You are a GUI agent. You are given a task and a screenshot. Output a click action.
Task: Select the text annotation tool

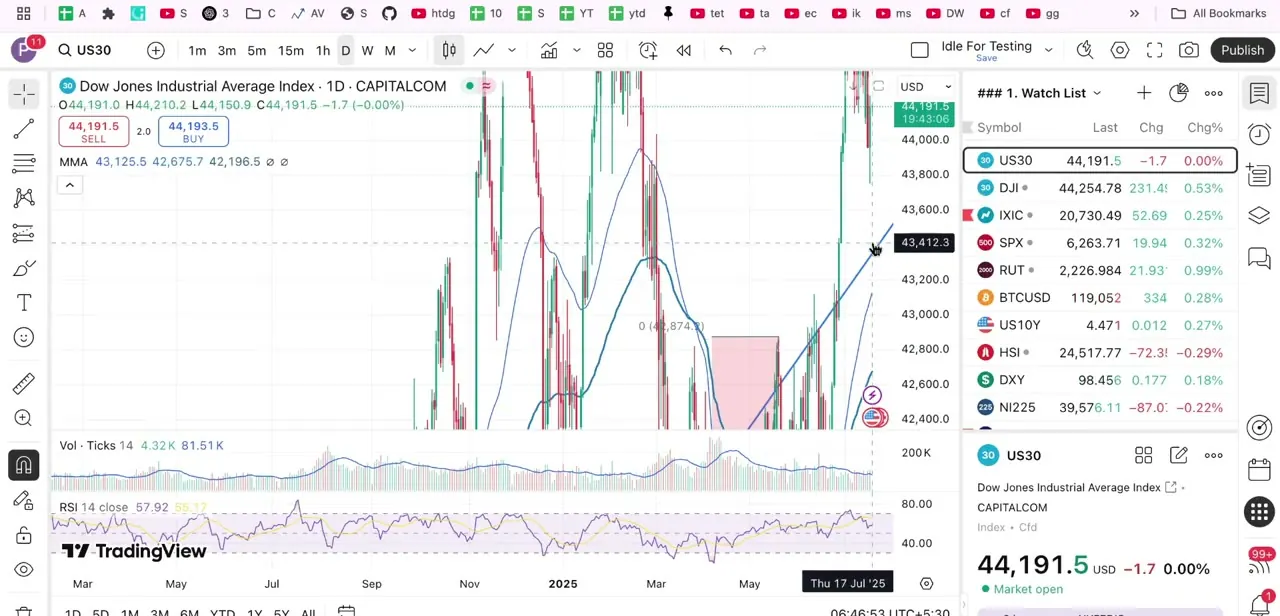[x=24, y=303]
